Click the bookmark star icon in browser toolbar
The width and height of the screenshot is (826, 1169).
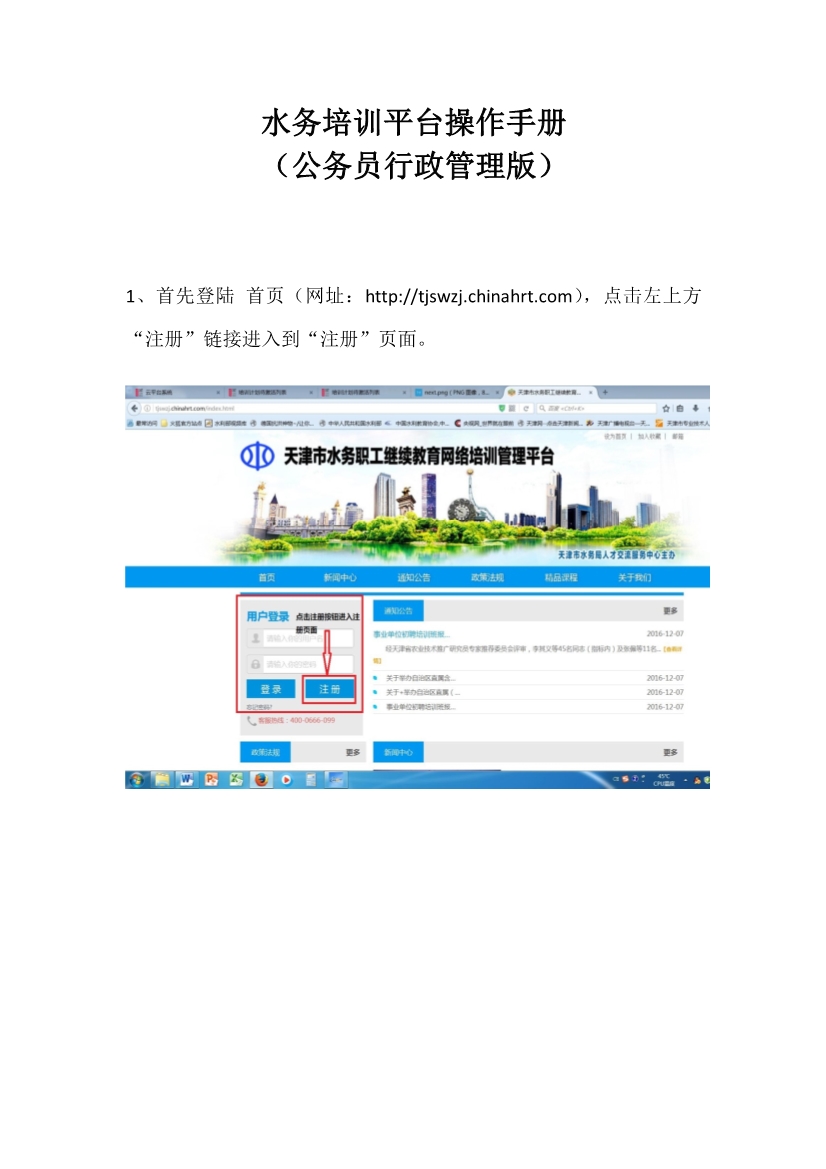[x=666, y=409]
